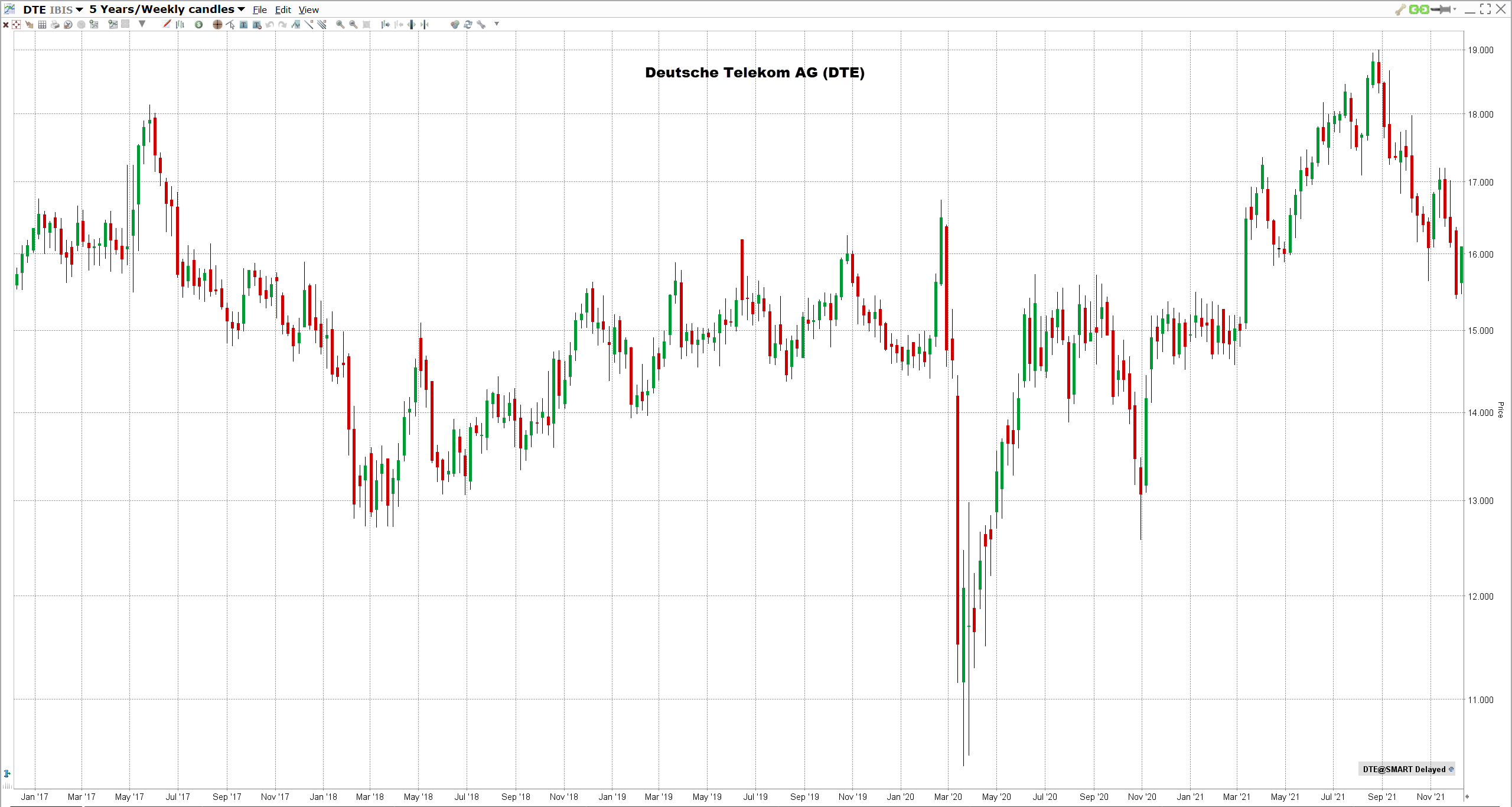Screen dimensions: 1512x807
Task: Click the redo arrow icon
Action: coord(282,25)
